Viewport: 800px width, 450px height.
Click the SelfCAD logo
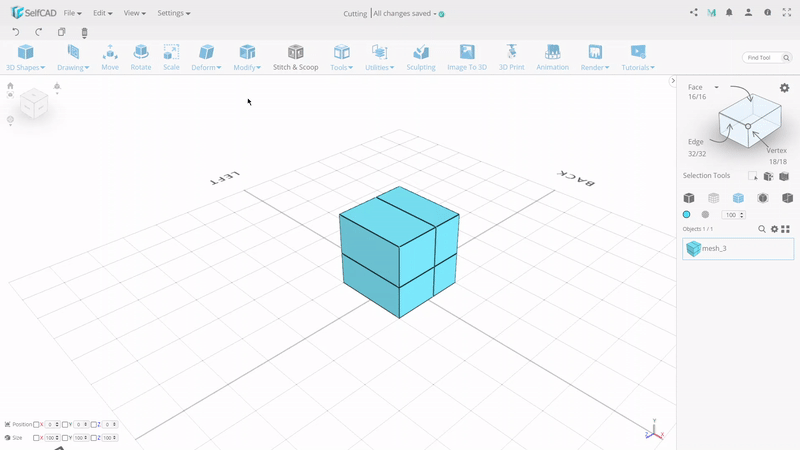[x=34, y=13]
